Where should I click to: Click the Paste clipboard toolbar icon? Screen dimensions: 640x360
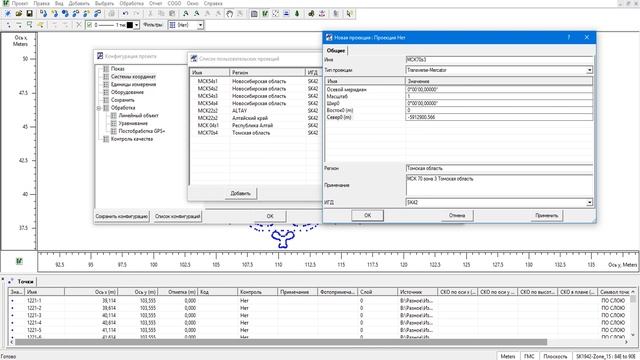click(172, 13)
